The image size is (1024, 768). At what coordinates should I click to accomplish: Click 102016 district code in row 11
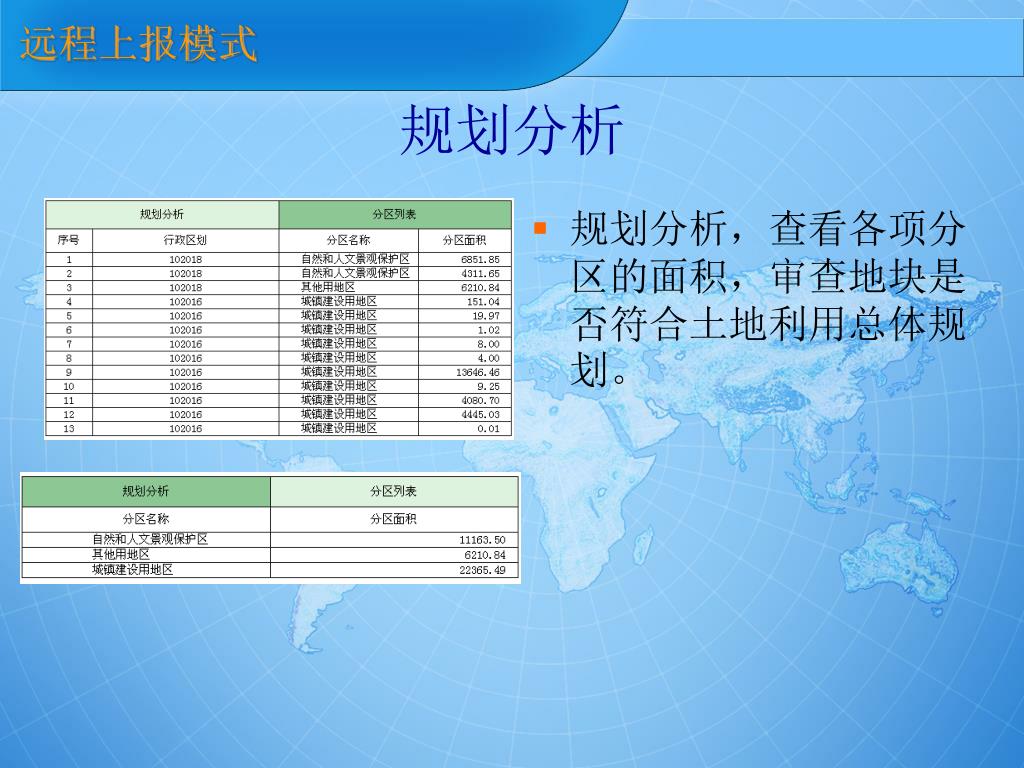185,400
